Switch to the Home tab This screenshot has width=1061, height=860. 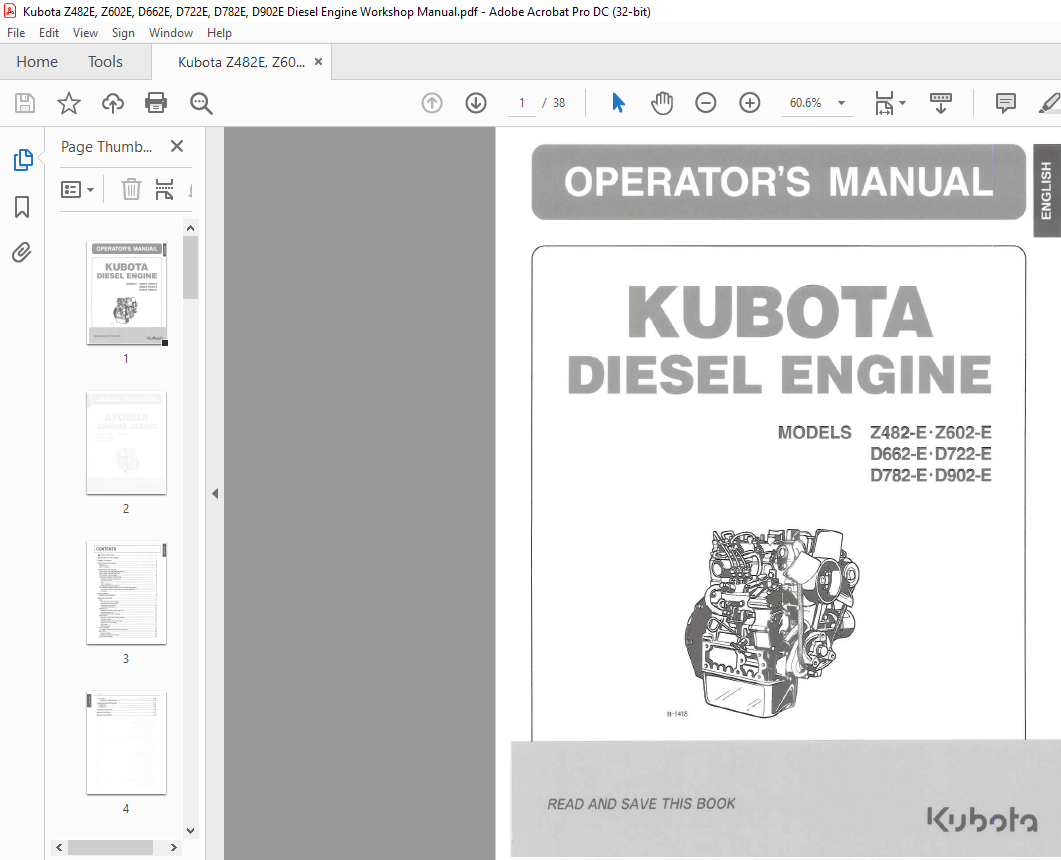[x=37, y=62]
